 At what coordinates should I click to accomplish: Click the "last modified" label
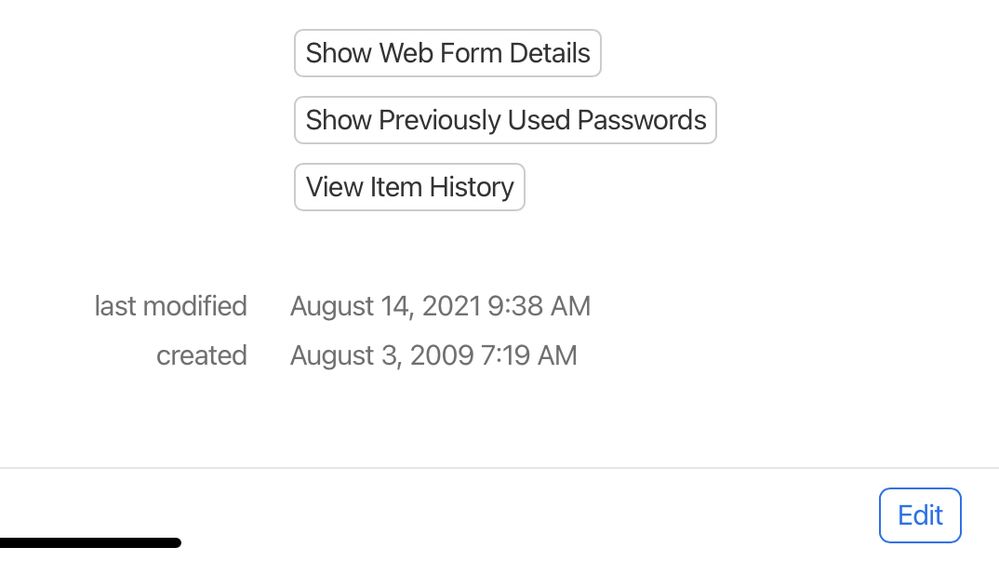coord(170,306)
